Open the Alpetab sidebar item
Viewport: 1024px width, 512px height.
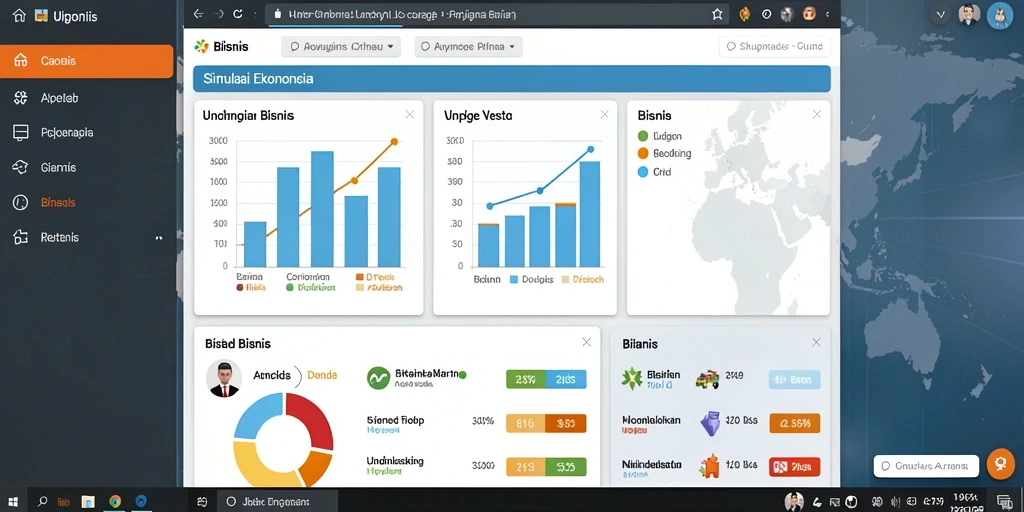coord(59,98)
